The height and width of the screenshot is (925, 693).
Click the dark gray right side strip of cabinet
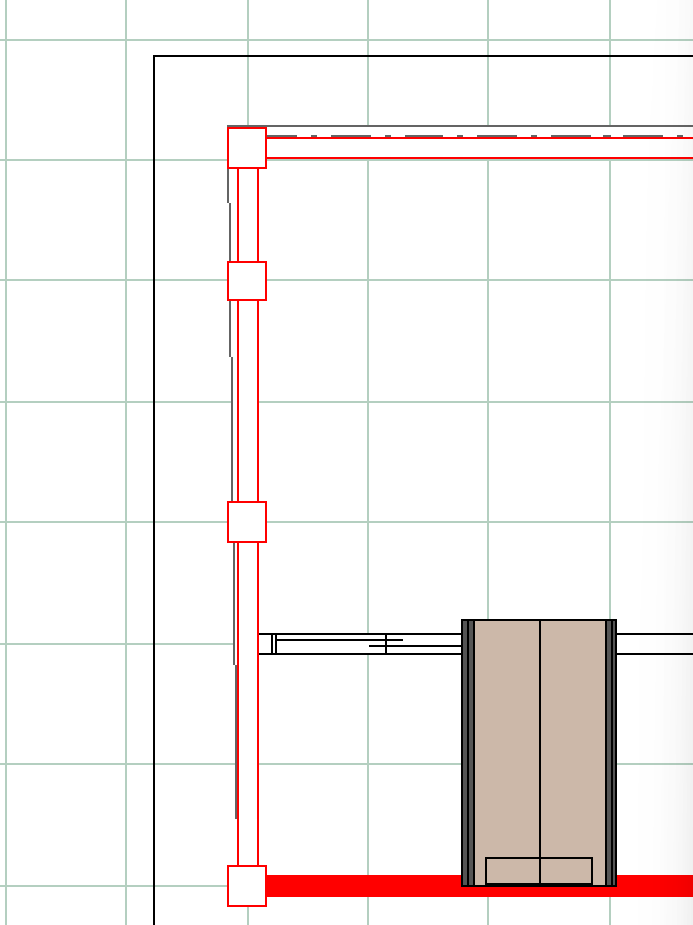point(611,750)
